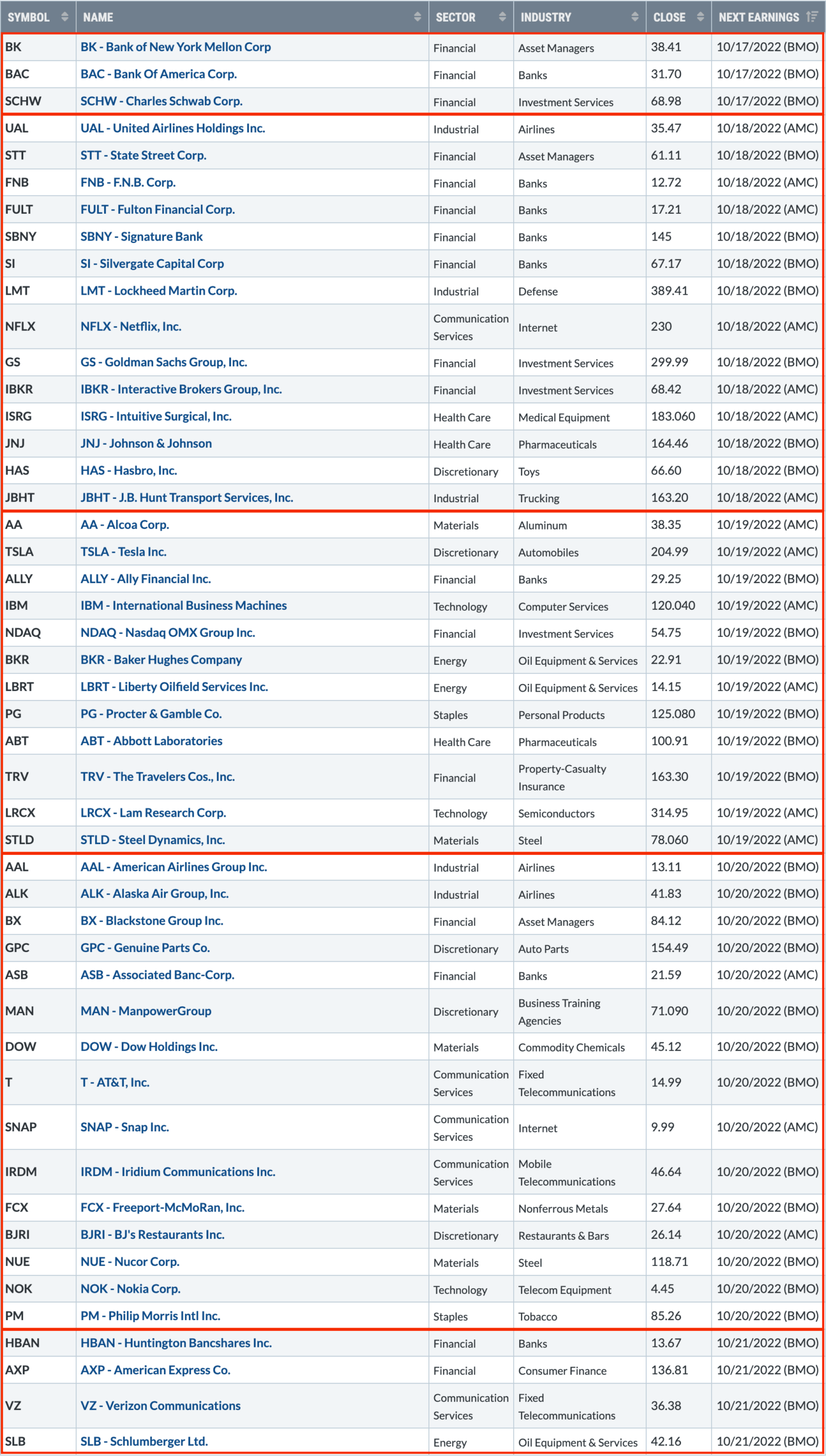The image size is (826, 1456).
Task: Select the Health Care sector cell for JNJ
Action: click(471, 444)
